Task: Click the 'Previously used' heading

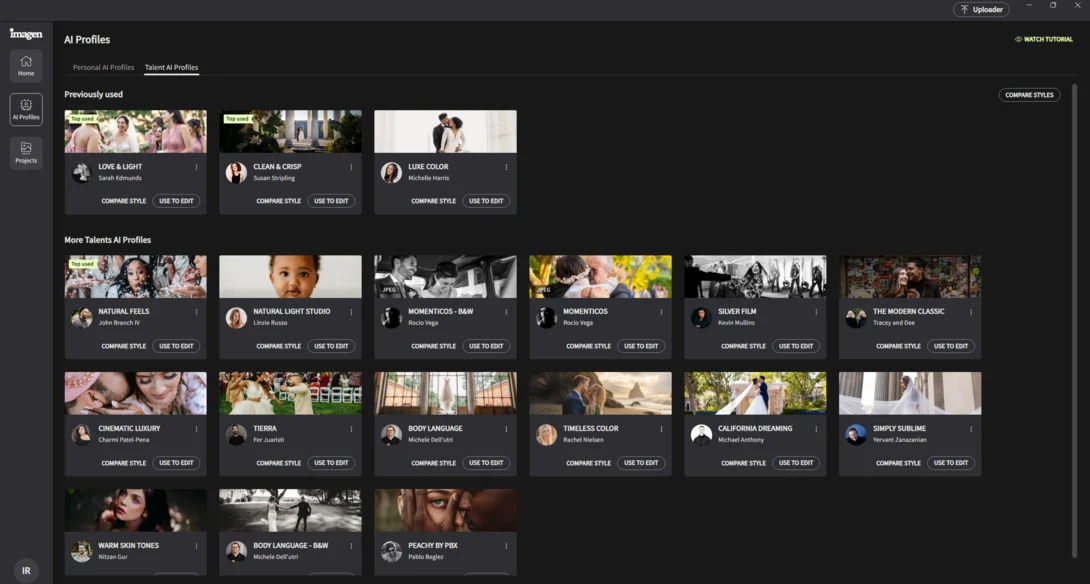Action: (94, 95)
